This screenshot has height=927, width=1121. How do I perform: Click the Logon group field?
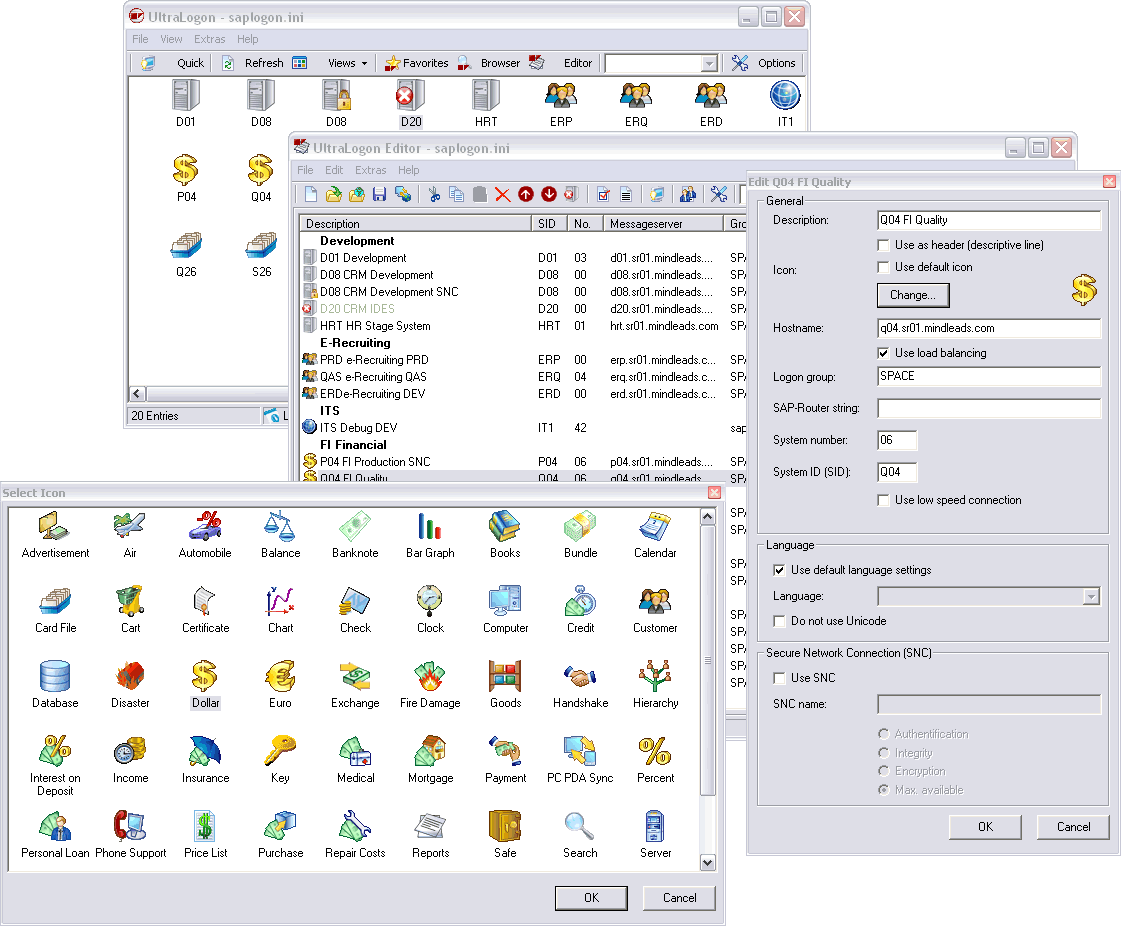pyautogui.click(x=989, y=377)
